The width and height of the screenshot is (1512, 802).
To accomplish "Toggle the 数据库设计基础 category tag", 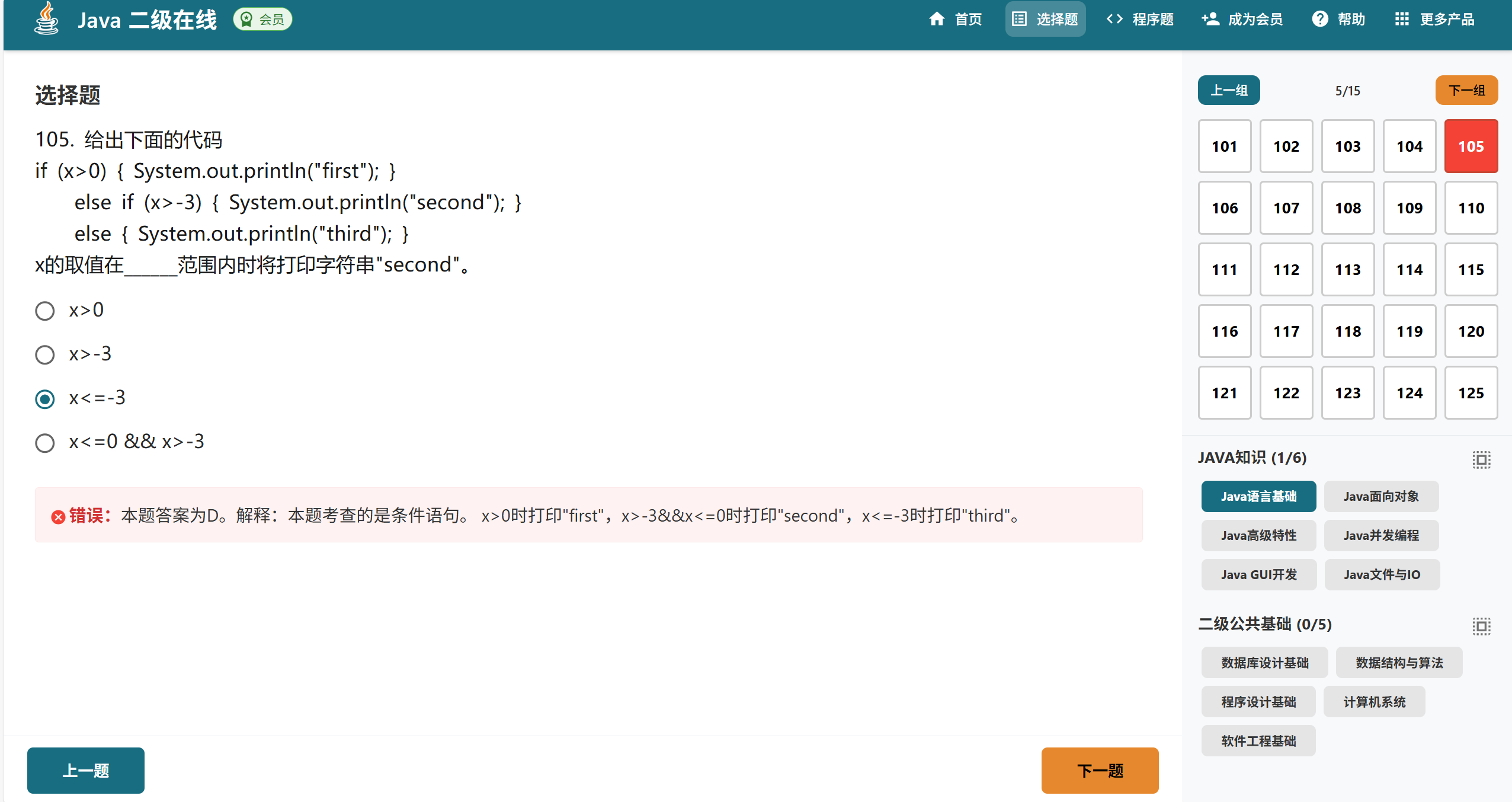I will click(1264, 662).
